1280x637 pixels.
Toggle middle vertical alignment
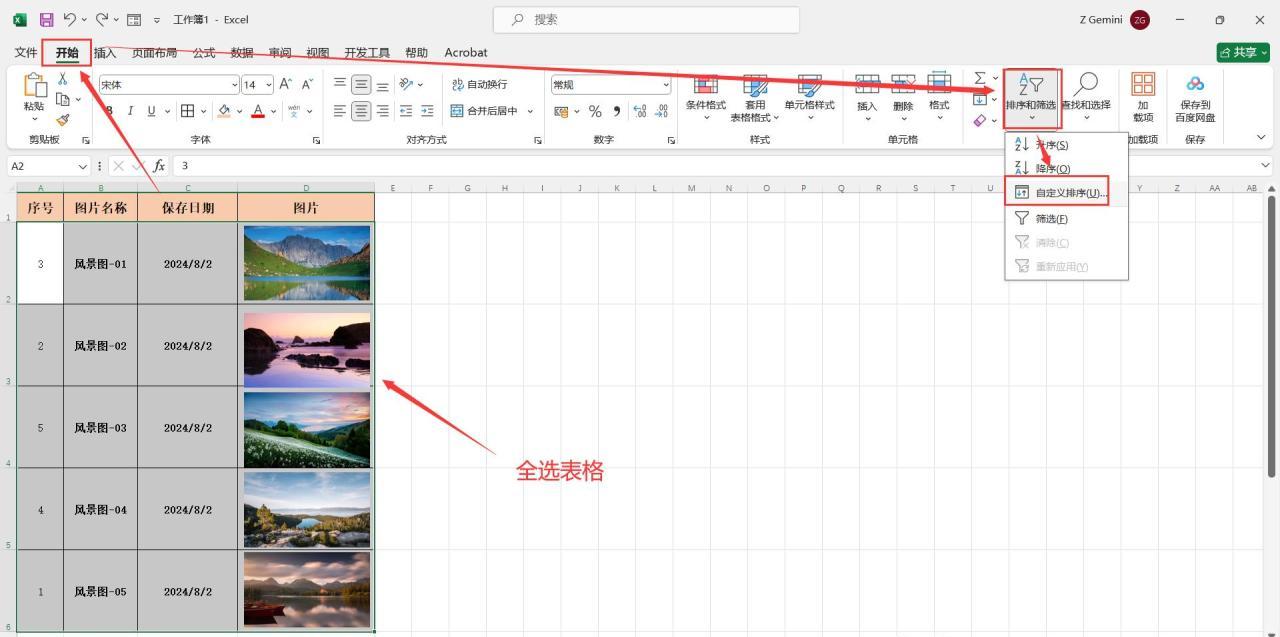tap(361, 85)
